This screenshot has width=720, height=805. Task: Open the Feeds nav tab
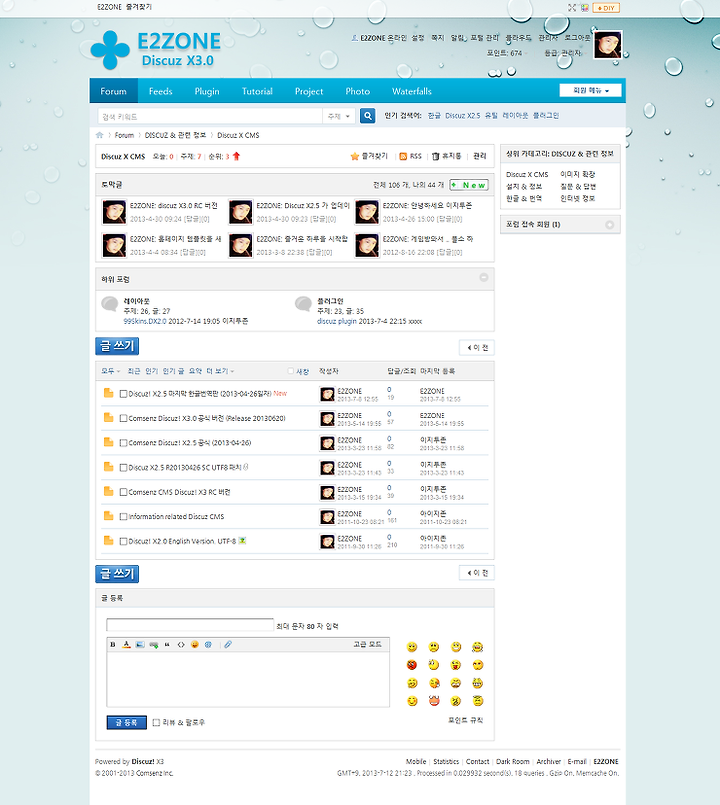click(x=160, y=91)
